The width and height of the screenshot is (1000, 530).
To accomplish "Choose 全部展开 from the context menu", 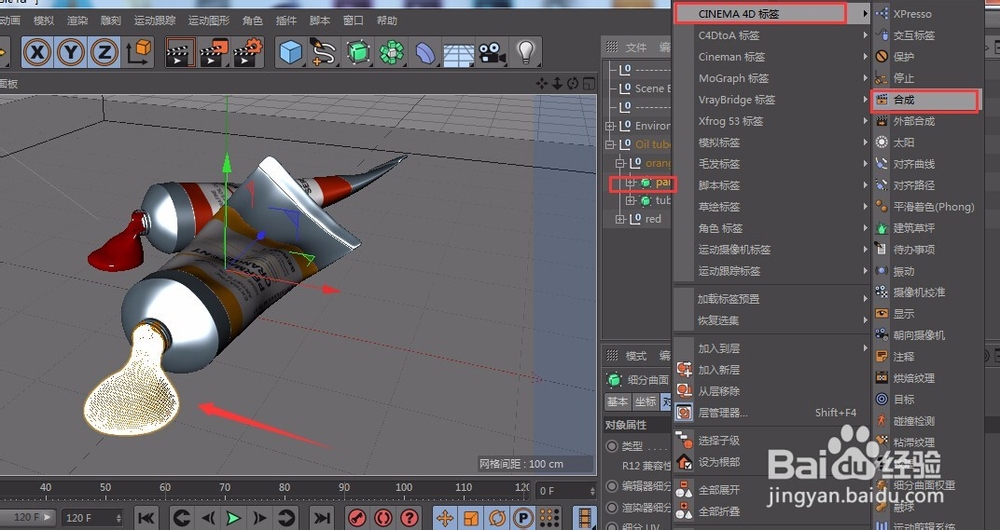I will [772, 490].
